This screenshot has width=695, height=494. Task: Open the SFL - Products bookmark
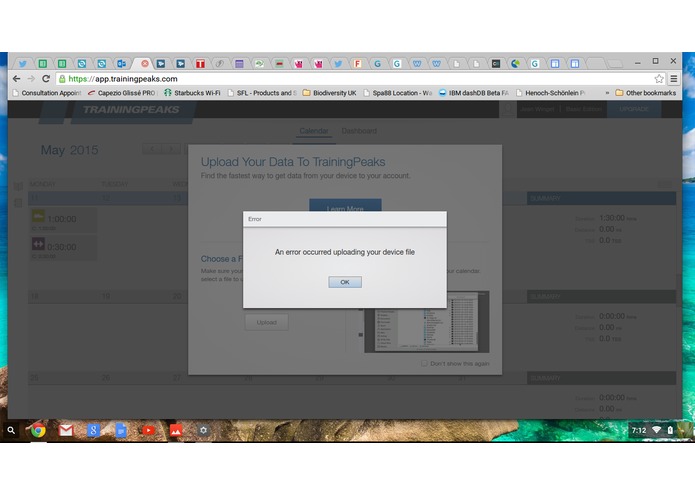click(262, 93)
